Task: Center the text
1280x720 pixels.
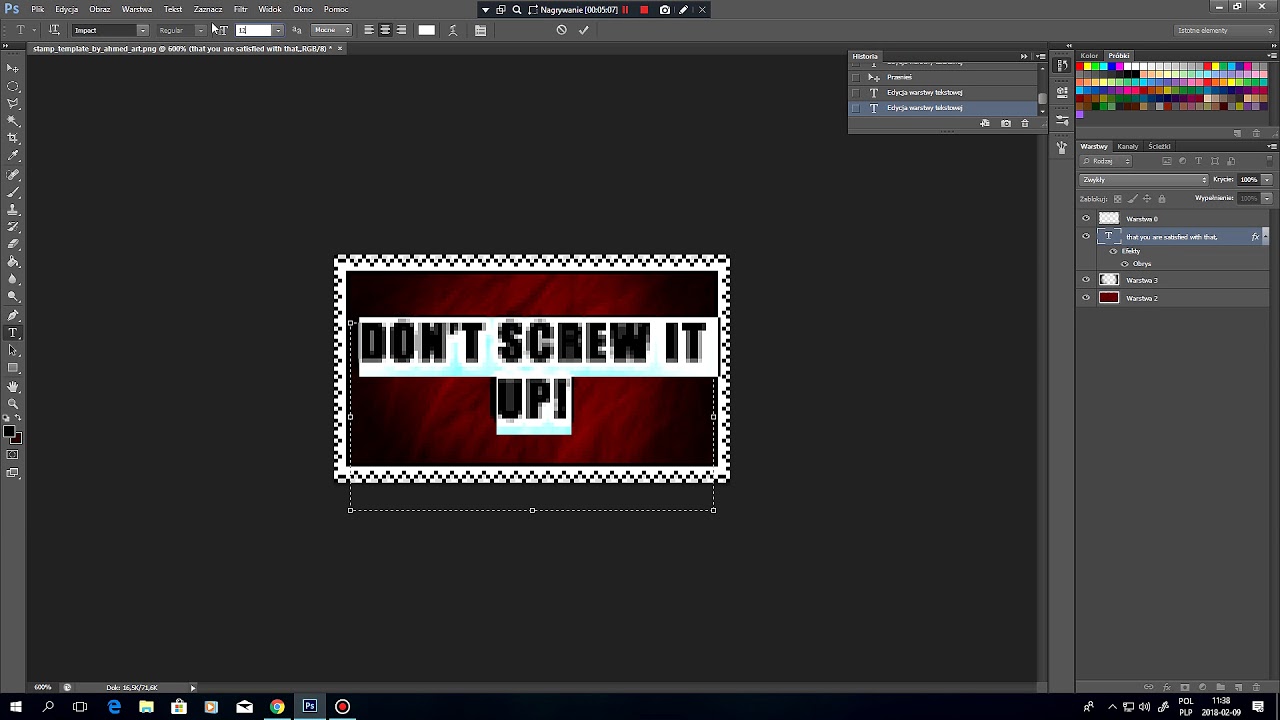Action: coord(385,30)
